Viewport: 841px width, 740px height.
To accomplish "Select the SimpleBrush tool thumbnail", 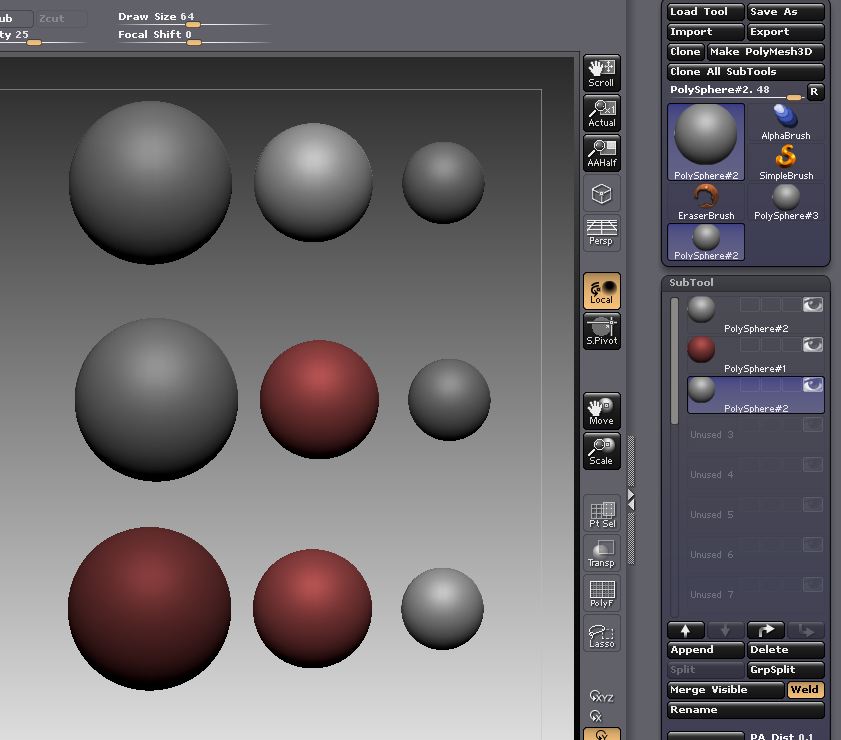I will (786, 163).
